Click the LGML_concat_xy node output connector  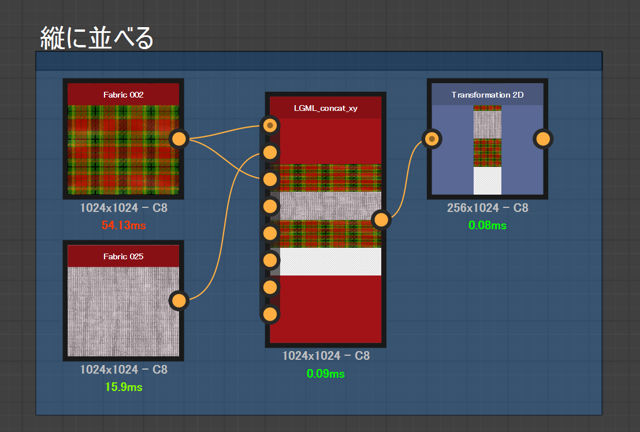(x=380, y=220)
